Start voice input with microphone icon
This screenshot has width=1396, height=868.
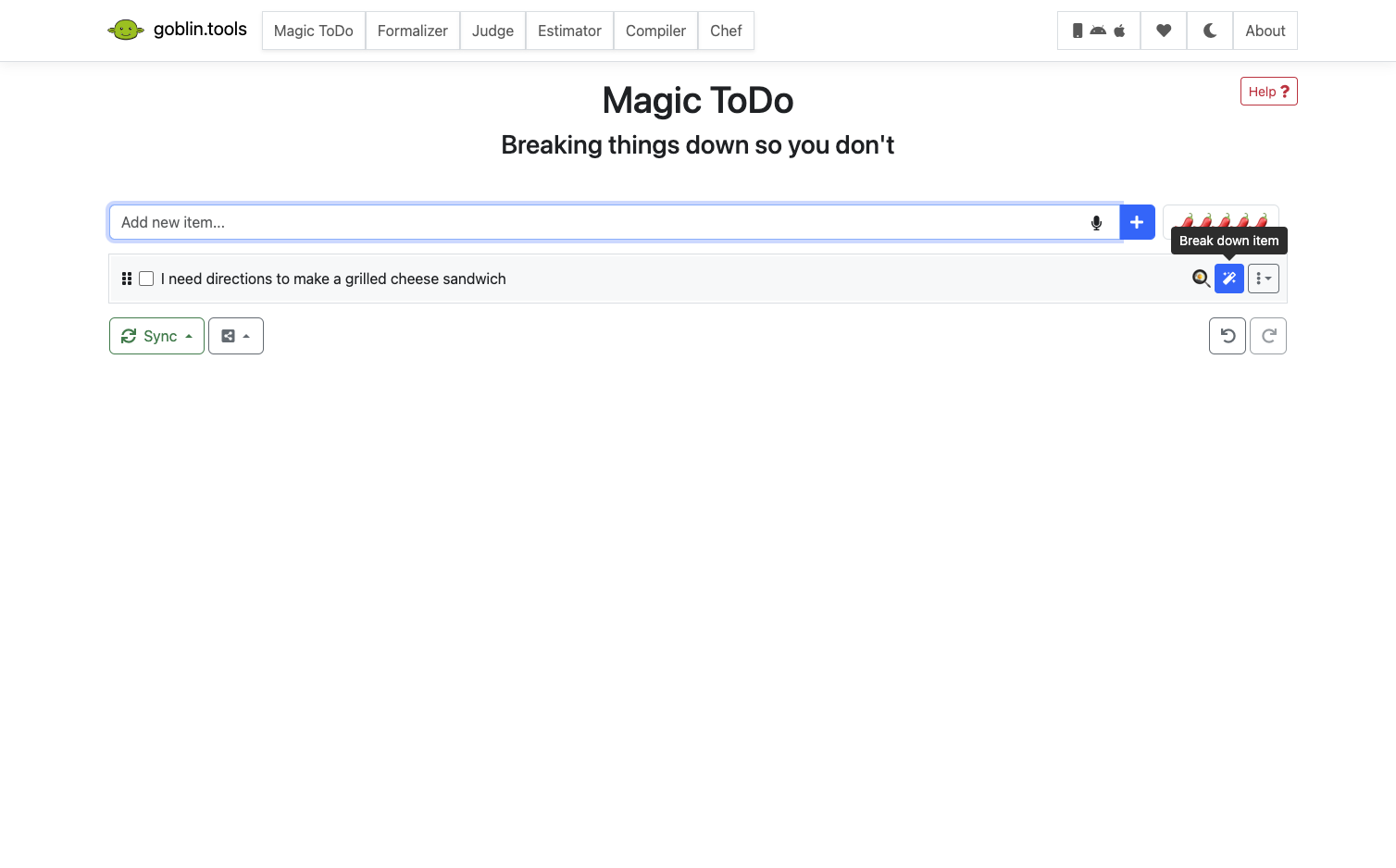(x=1096, y=222)
